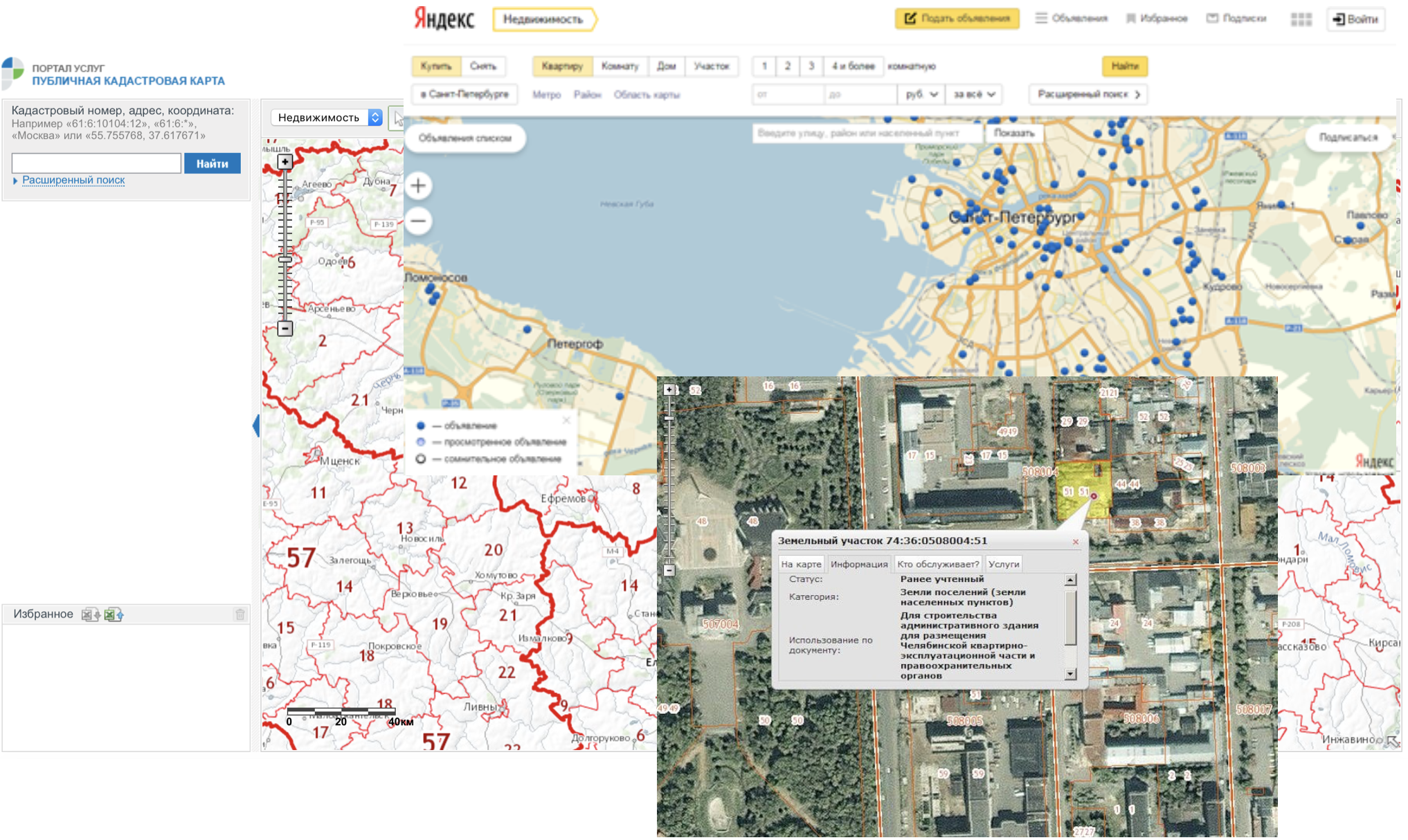The image size is (1408, 840).
Task: Click cadastral map zoom-in plus icon
Action: point(285,162)
